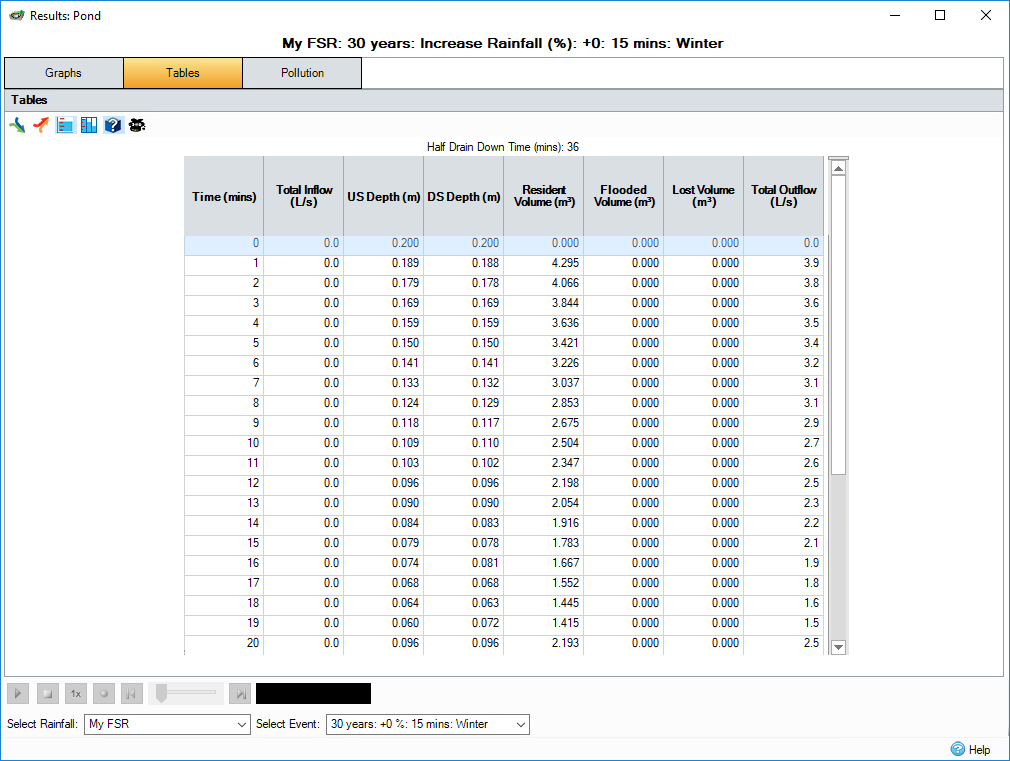Image resolution: width=1010 pixels, height=761 pixels.
Task: Click the Resident Volume cell 2.504
Action: pos(544,443)
